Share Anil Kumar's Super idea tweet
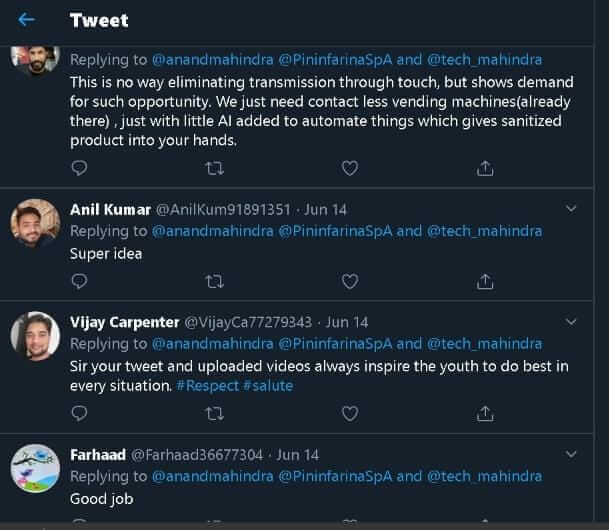 (485, 282)
